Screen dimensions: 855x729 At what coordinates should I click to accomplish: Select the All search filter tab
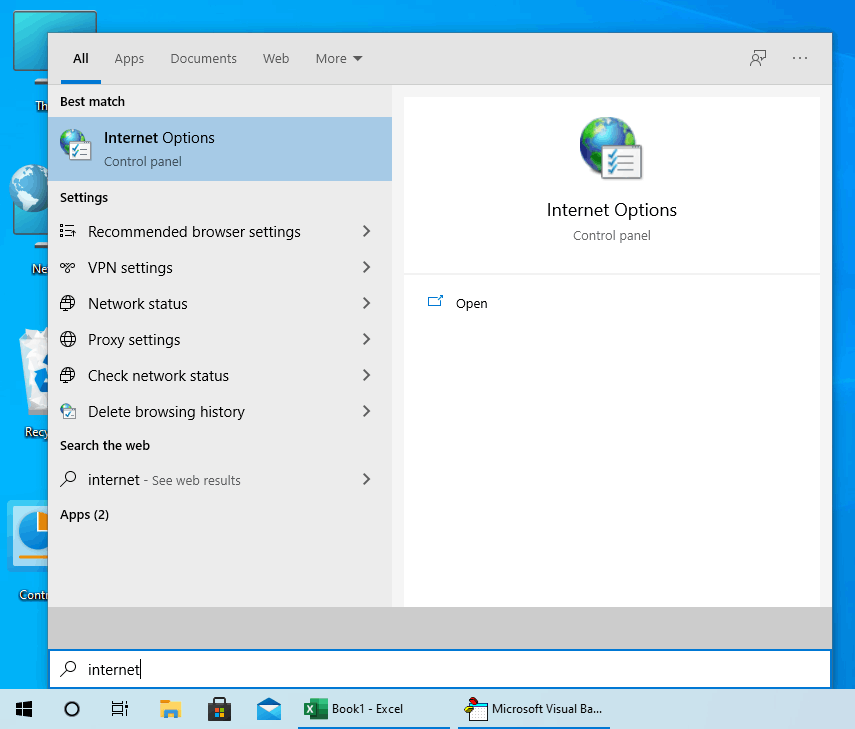81,58
